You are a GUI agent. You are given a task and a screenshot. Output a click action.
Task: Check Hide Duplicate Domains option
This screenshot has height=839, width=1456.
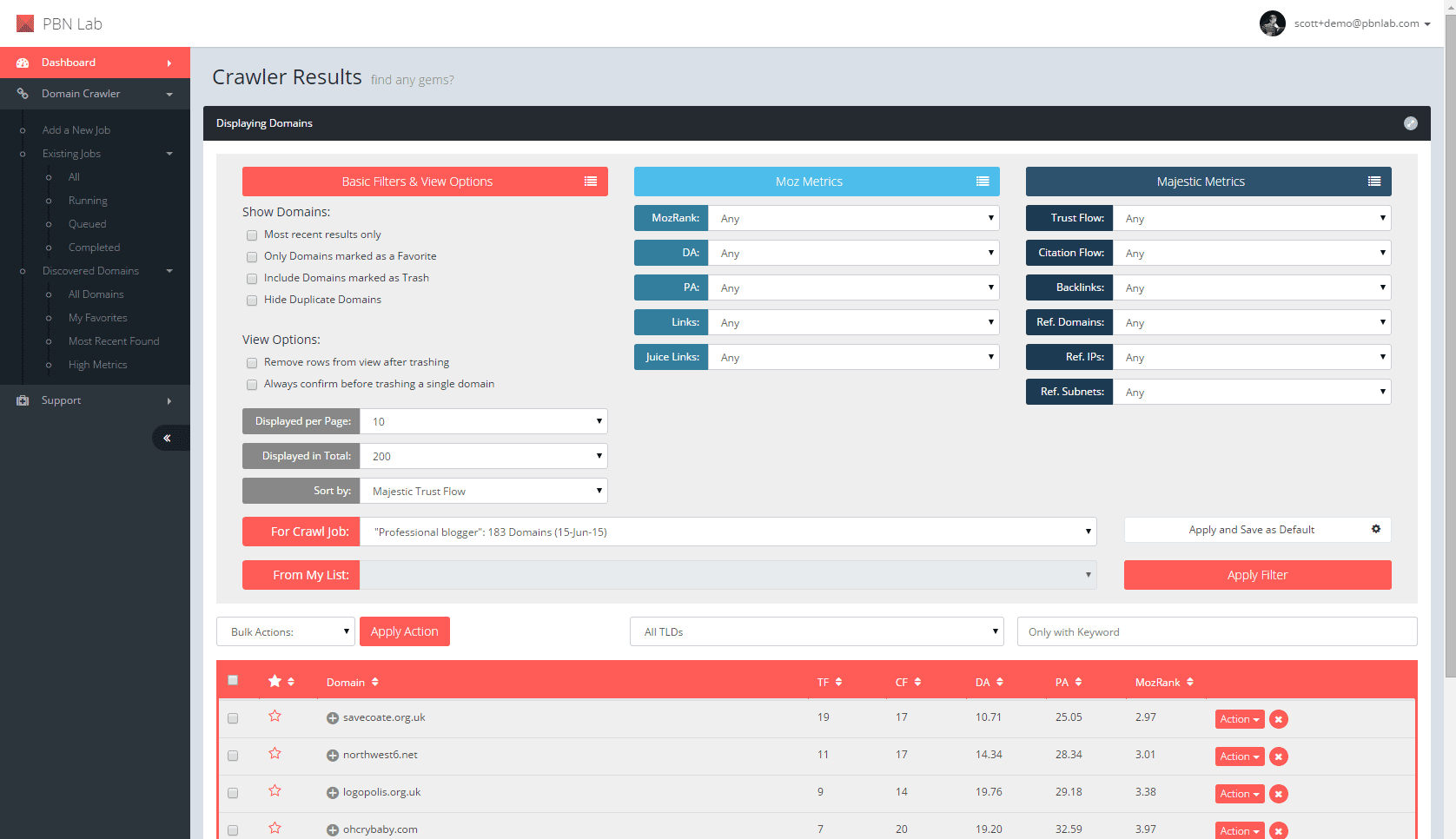(x=252, y=301)
